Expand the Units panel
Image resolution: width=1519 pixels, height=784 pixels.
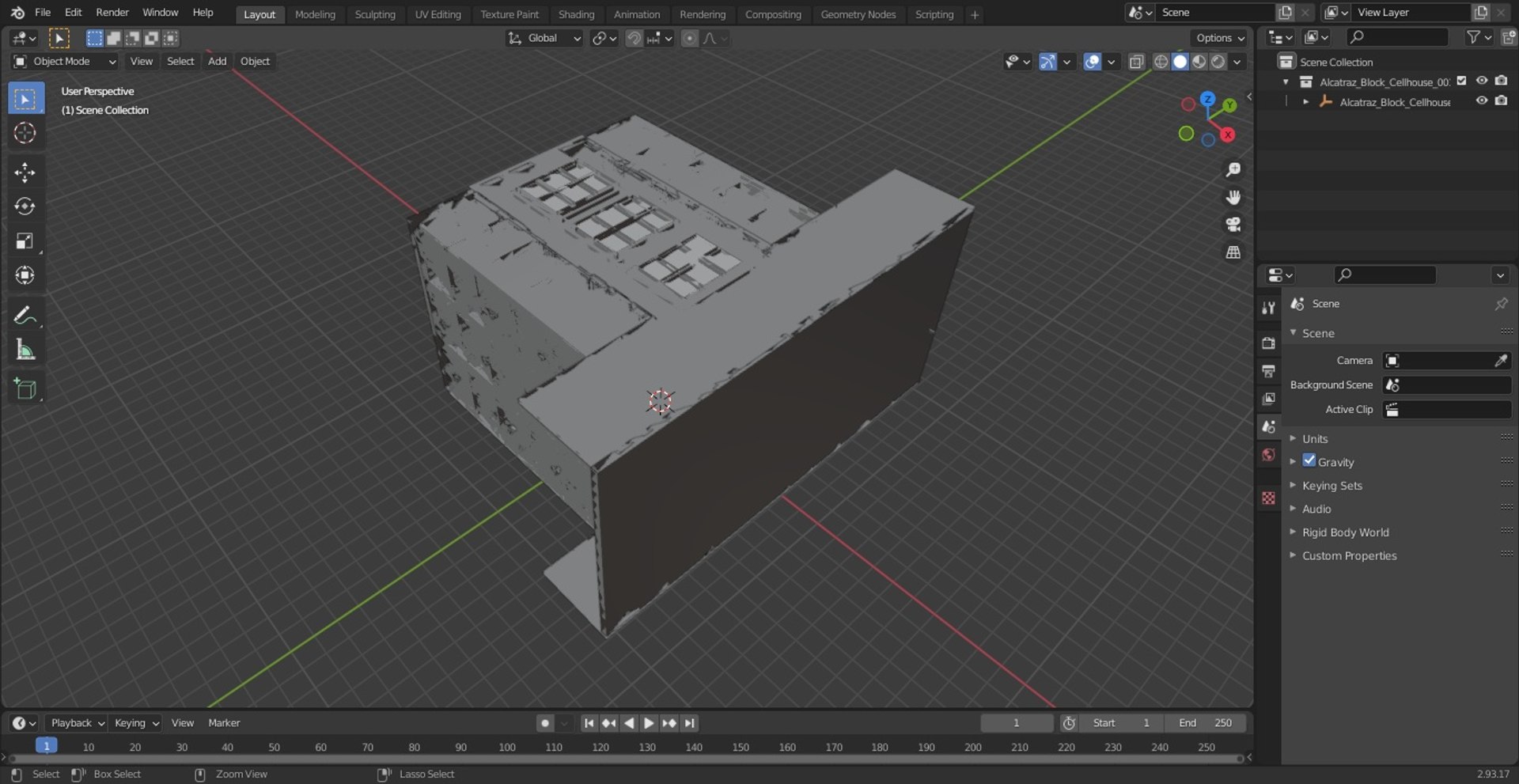[x=1315, y=438]
